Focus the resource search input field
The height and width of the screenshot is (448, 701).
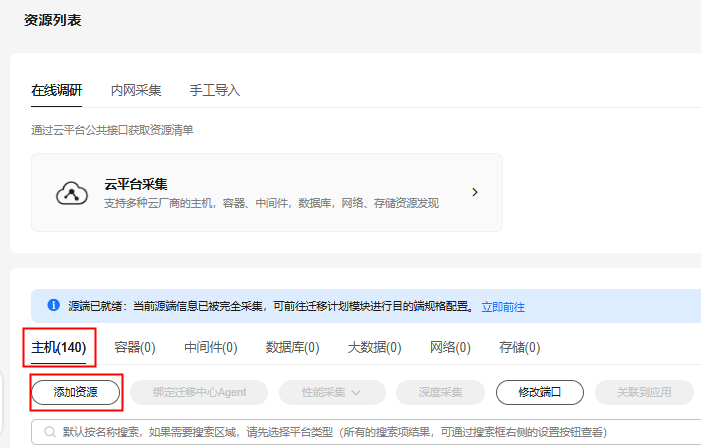366,432
